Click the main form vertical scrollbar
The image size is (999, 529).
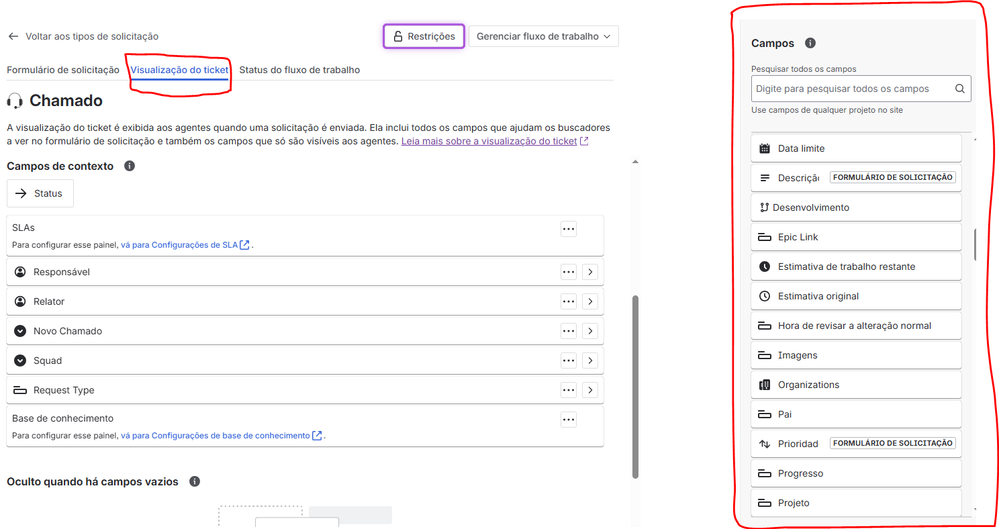tap(635, 386)
